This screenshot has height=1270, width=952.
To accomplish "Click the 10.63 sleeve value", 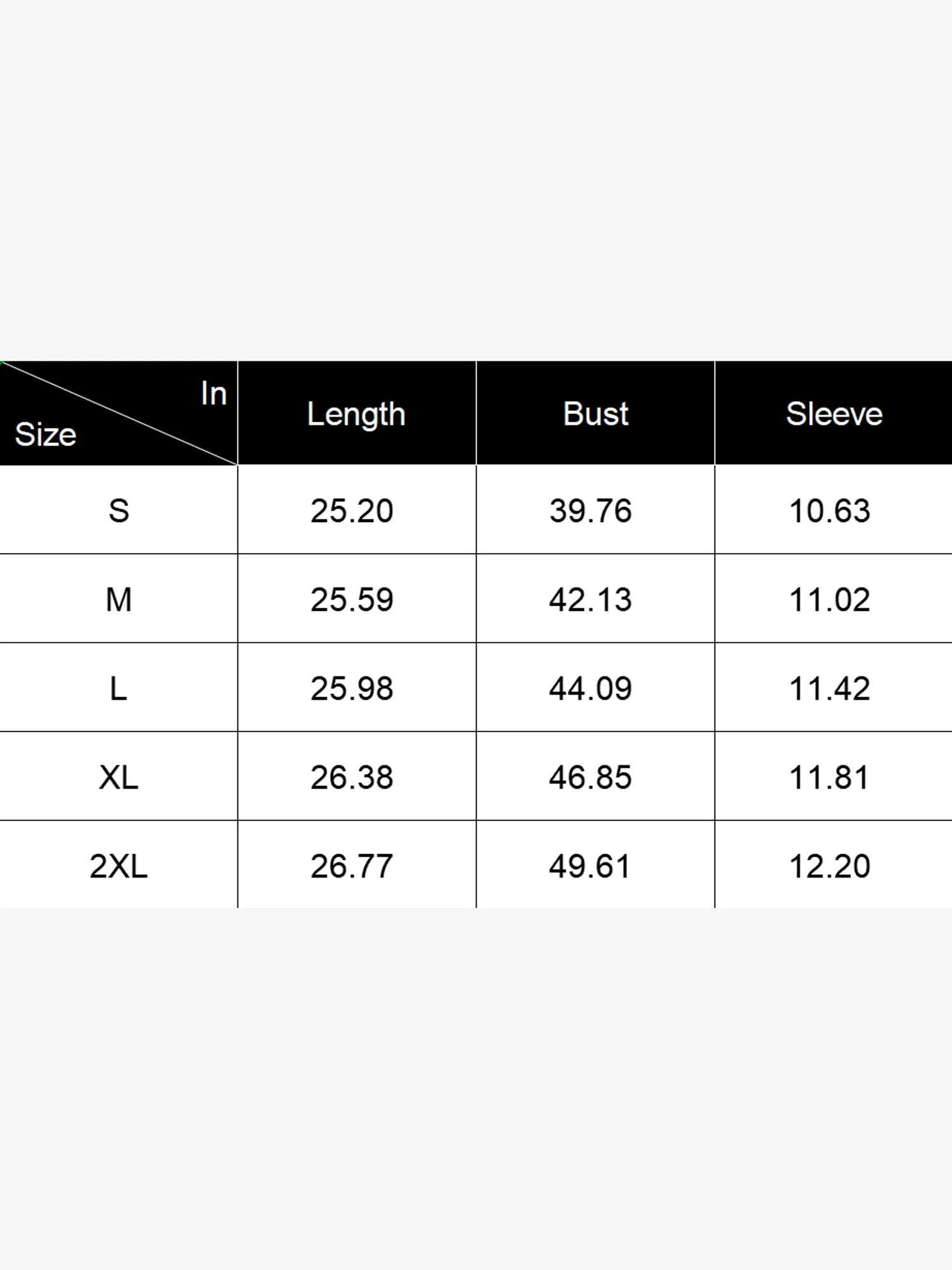I will point(830,511).
